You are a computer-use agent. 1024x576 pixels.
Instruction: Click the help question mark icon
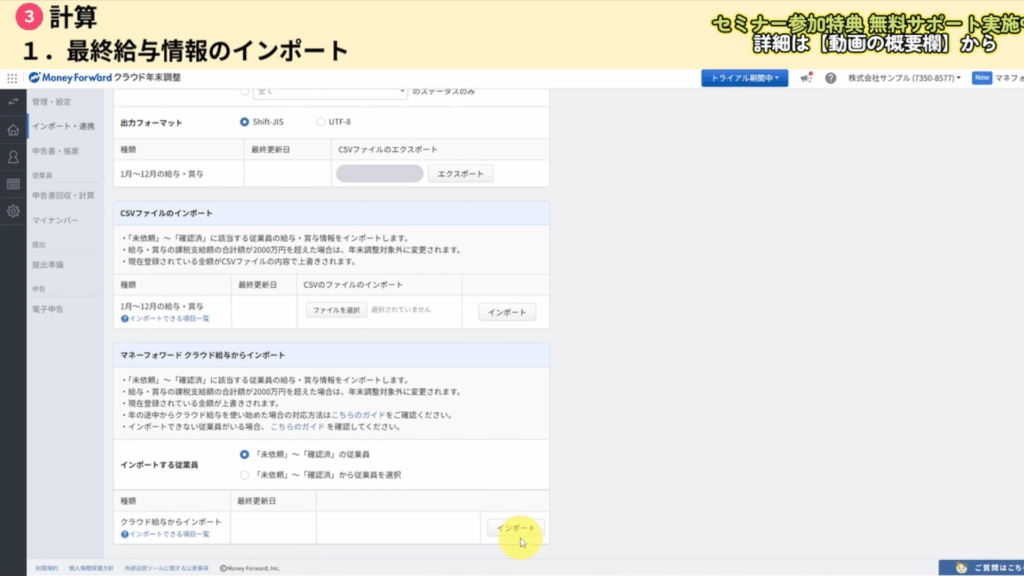(x=830, y=78)
